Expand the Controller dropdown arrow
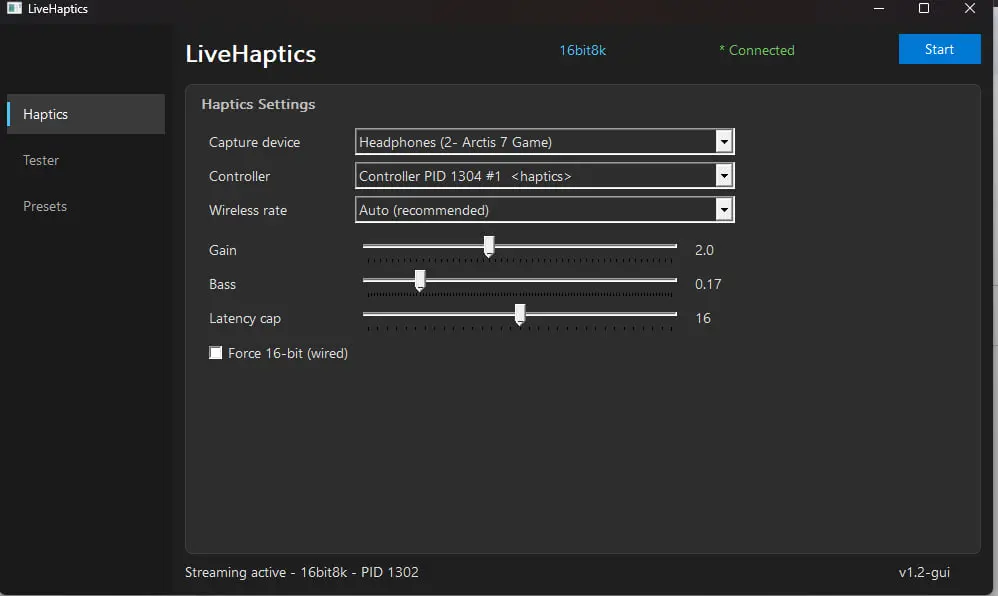Image resolution: width=998 pixels, height=596 pixels. pyautogui.click(x=724, y=176)
